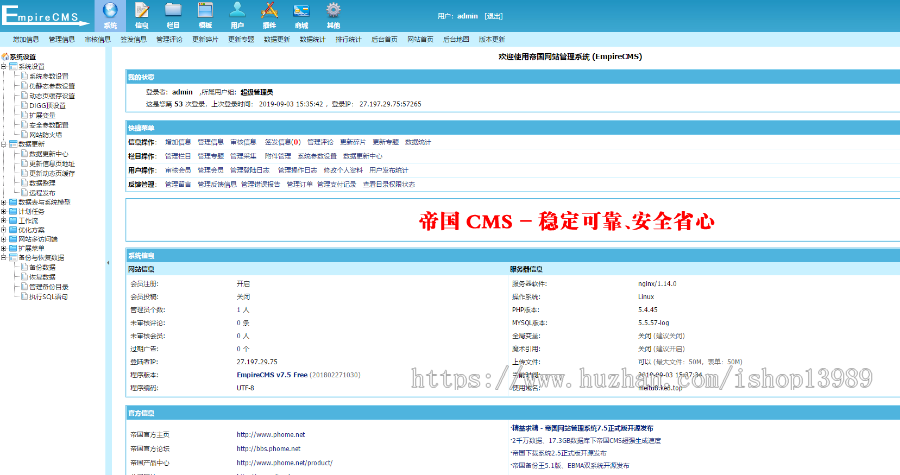Click page icon of 远程发布 tree item
The height and width of the screenshot is (475, 900).
click(x=24, y=192)
